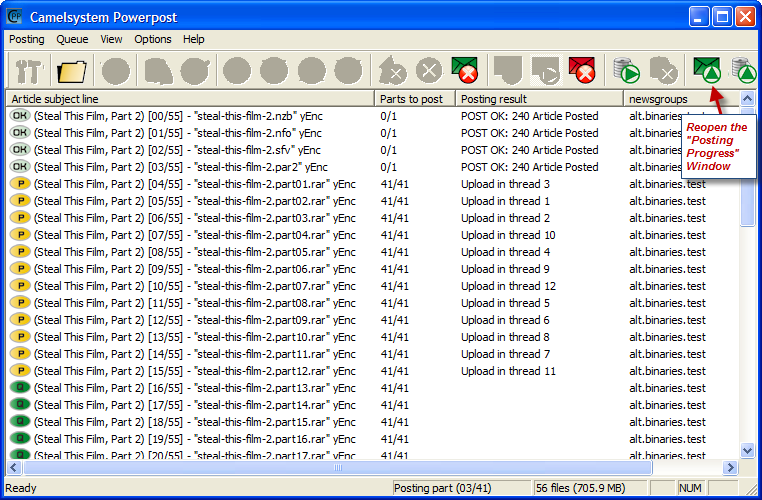Viewport: 762px width, 500px height.
Task: Click the yellow P icon for part08.rar row
Action: (x=20, y=303)
